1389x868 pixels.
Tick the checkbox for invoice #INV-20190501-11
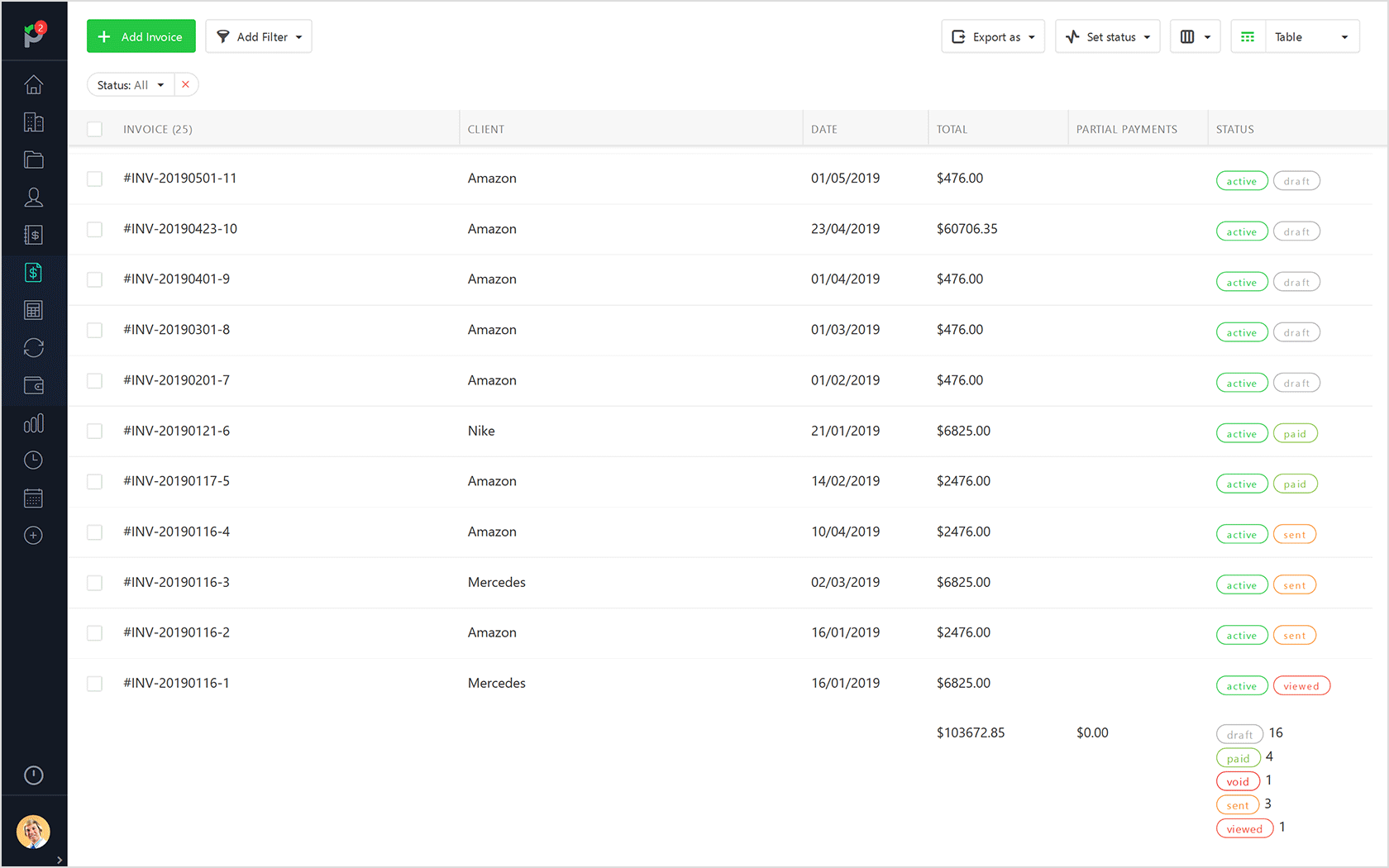94,178
